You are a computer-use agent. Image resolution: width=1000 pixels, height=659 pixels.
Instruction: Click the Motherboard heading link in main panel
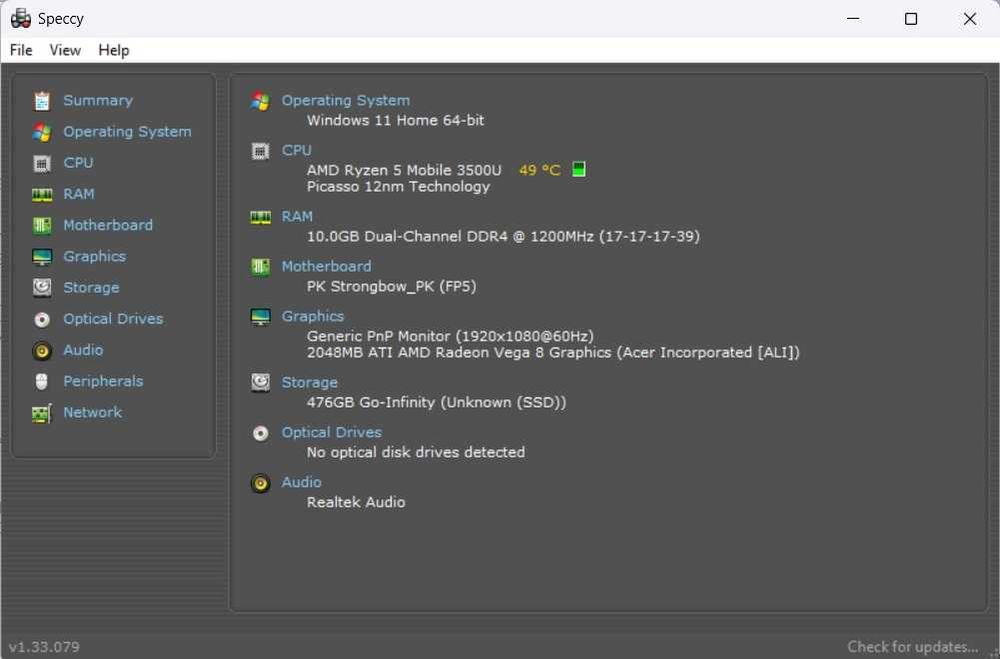click(x=327, y=267)
